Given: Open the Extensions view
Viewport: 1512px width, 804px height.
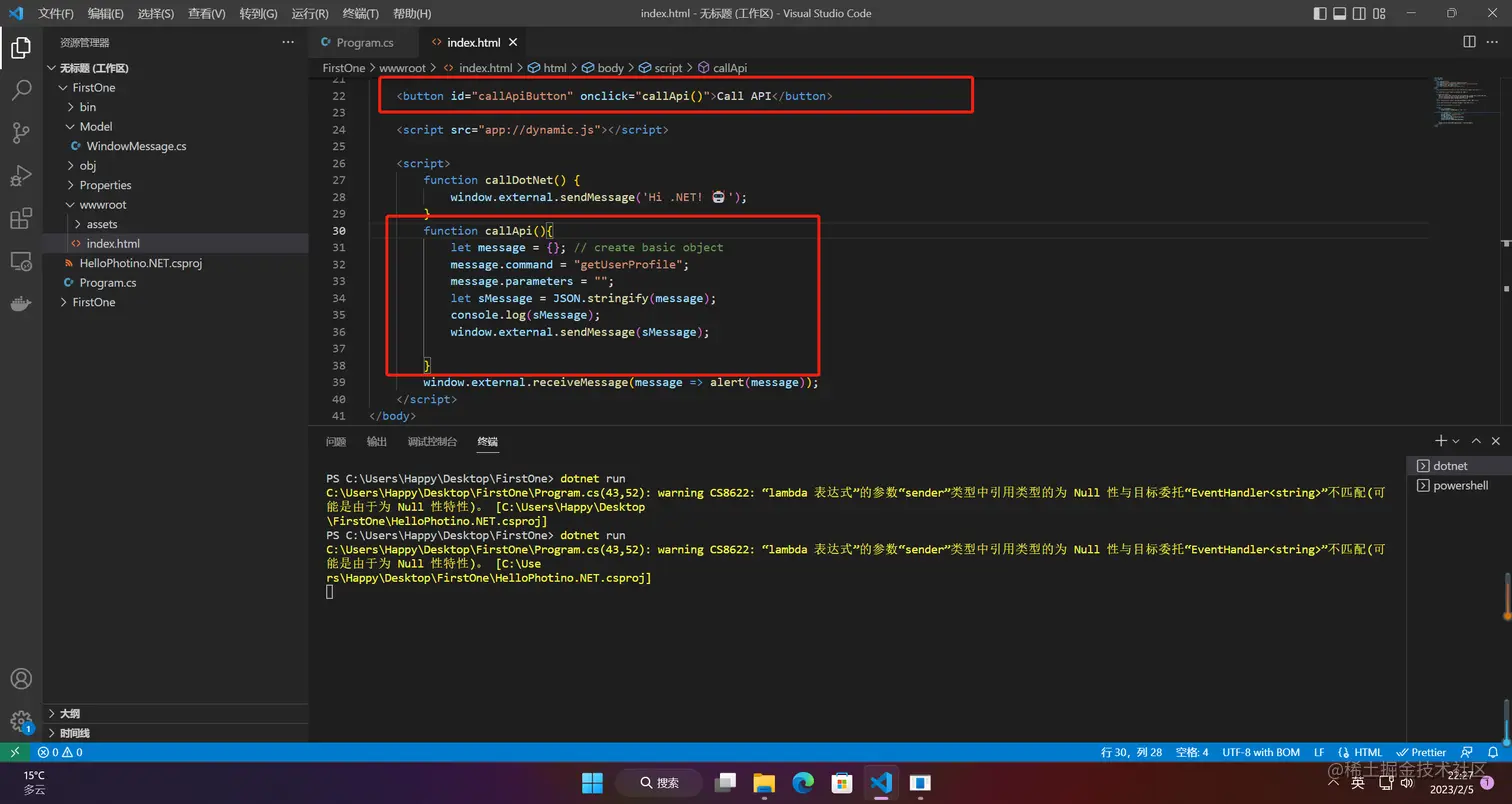Looking at the screenshot, I should [x=21, y=219].
